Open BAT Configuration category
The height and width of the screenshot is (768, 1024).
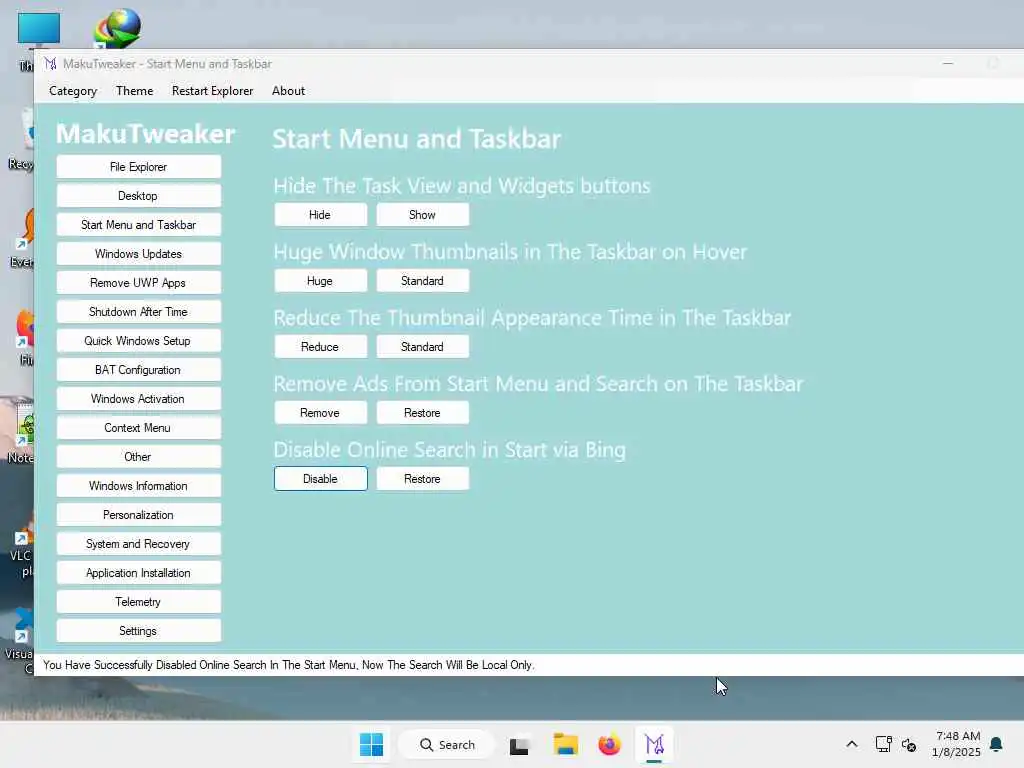coord(138,370)
